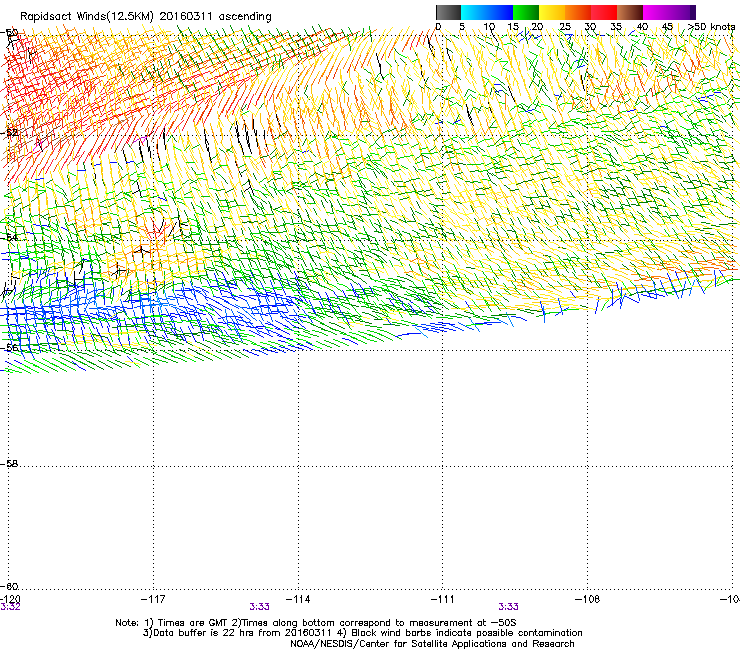740x650 pixels.
Task: Click the -108 longitude axis label
Action: tap(588, 599)
